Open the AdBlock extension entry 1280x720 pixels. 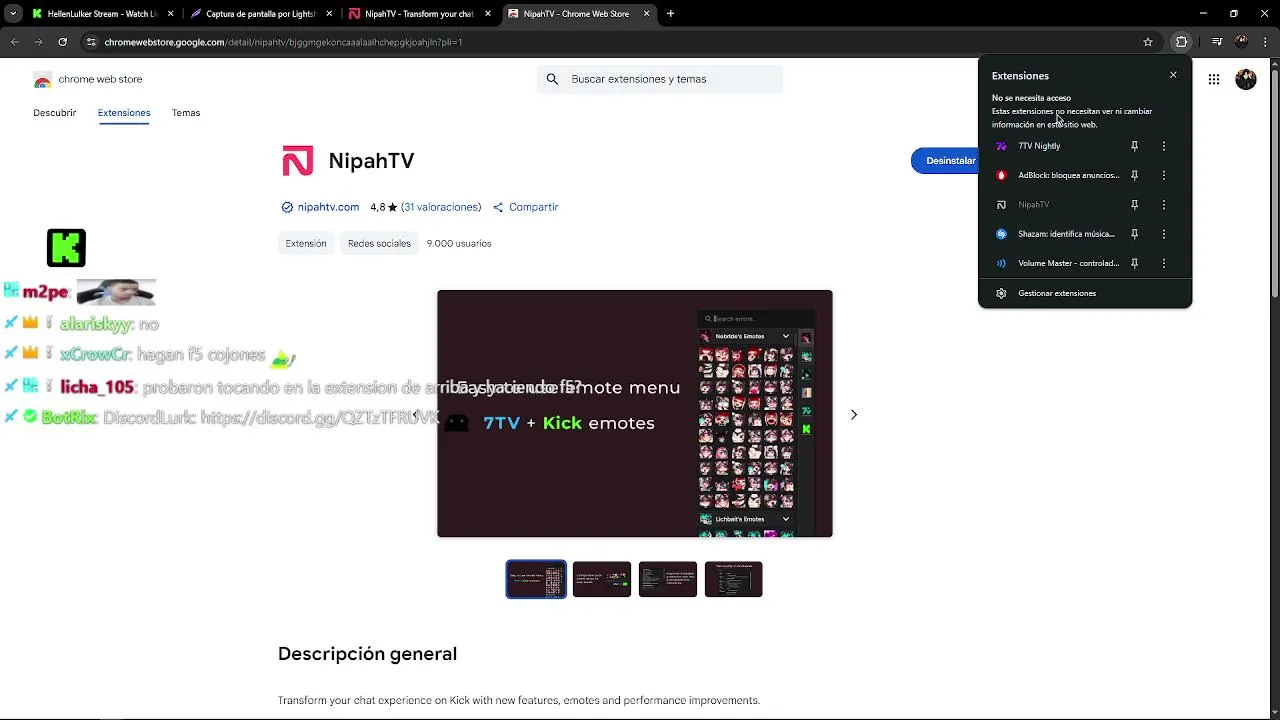point(1053,175)
